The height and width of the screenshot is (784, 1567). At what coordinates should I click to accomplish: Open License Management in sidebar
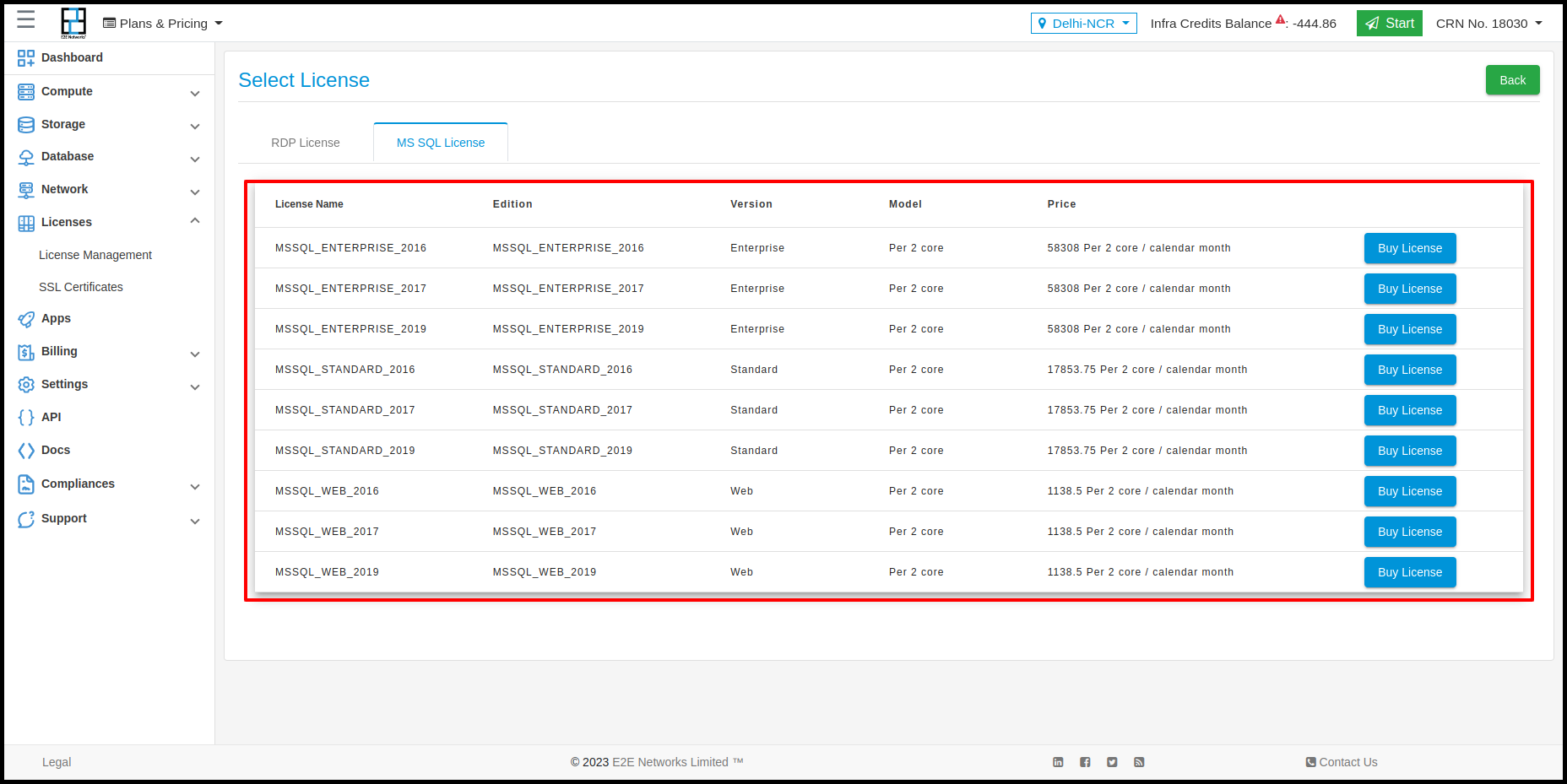click(x=95, y=255)
